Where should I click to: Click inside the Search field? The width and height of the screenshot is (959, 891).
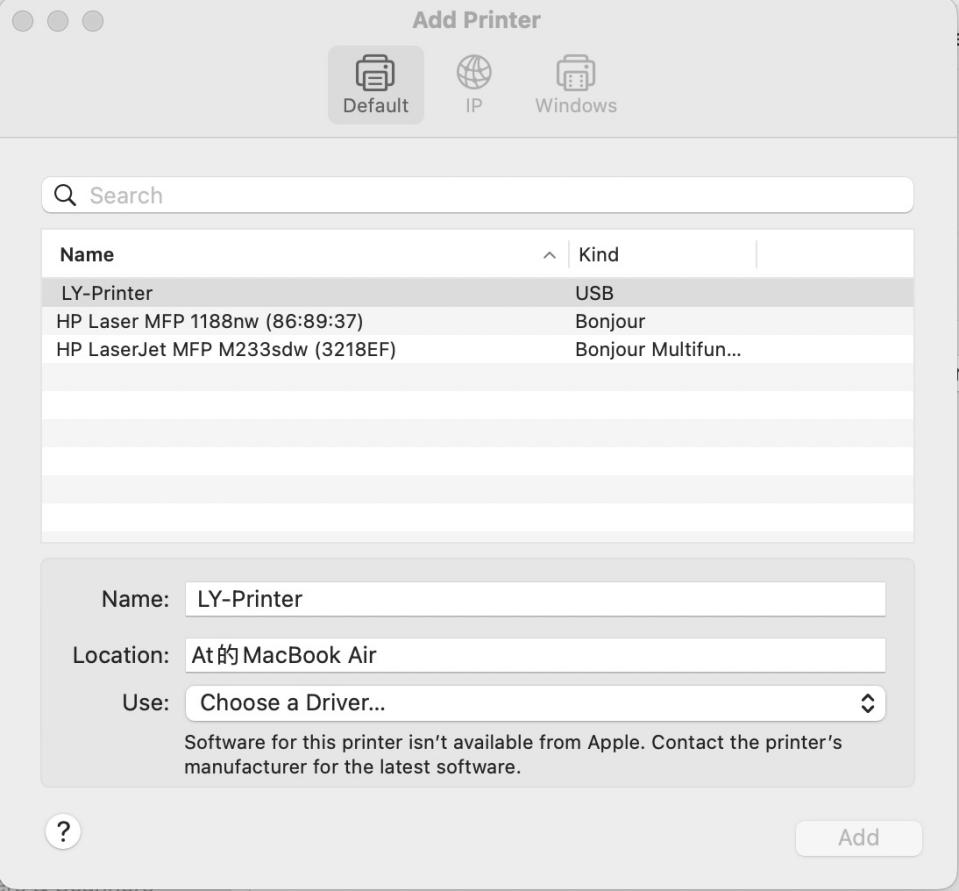(x=490, y=195)
